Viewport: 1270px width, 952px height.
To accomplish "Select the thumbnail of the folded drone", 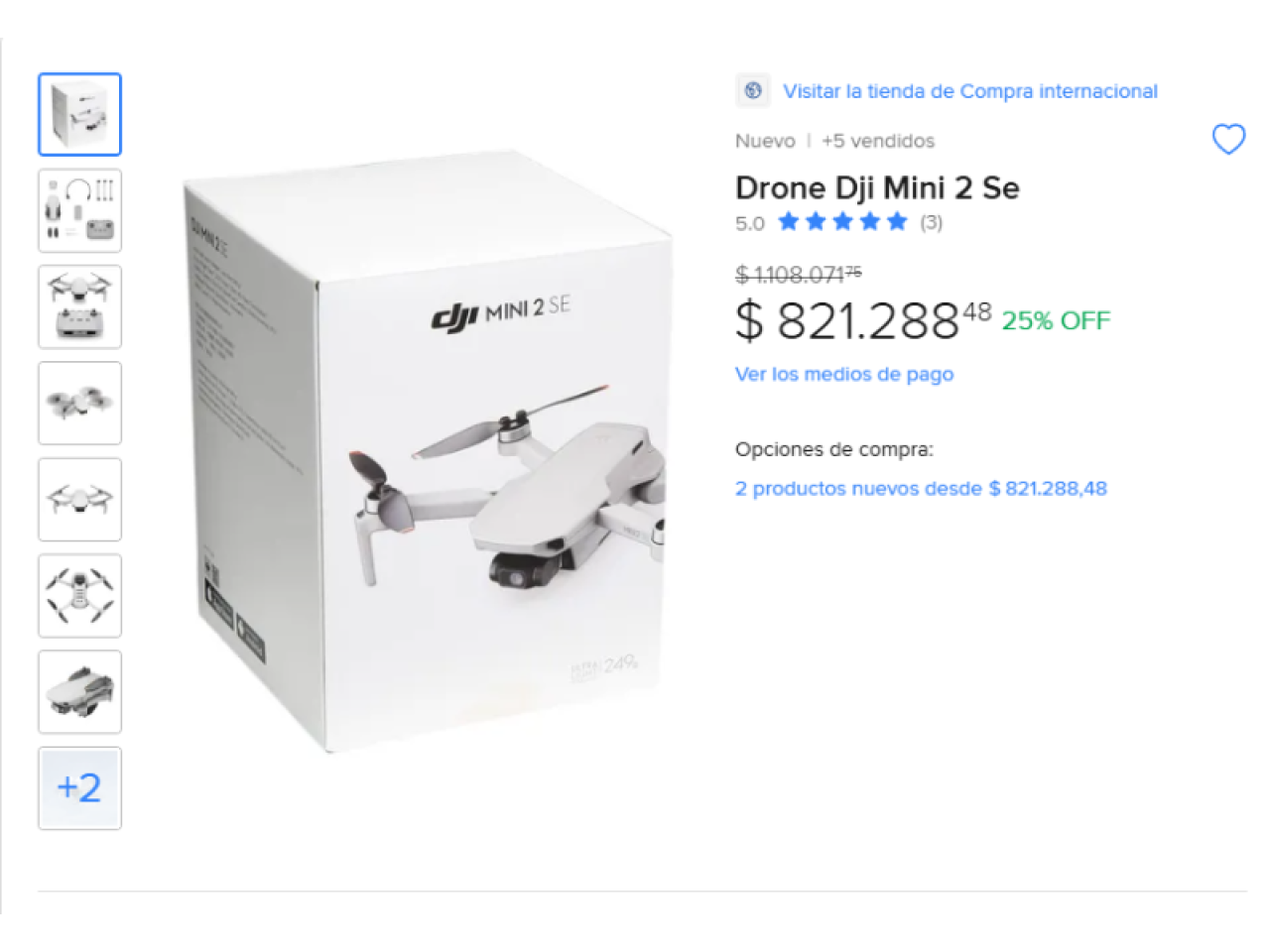I will [x=79, y=691].
